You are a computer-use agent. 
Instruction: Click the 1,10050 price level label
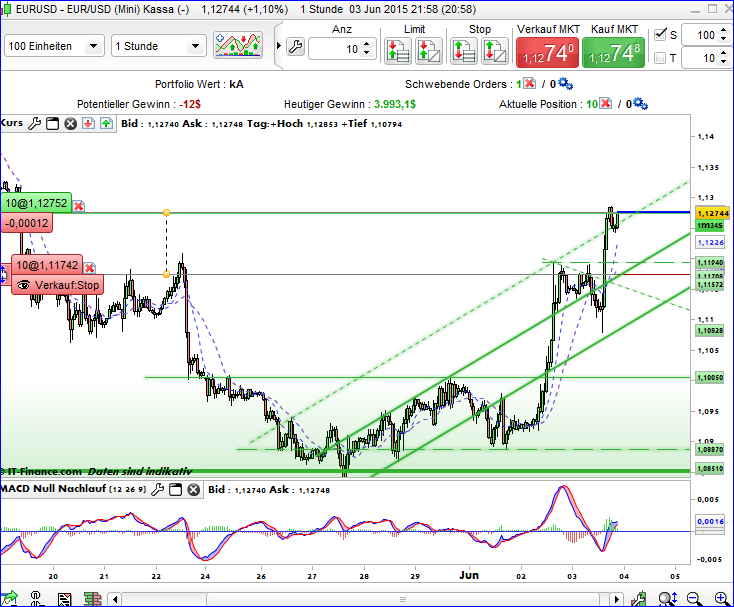click(x=710, y=377)
